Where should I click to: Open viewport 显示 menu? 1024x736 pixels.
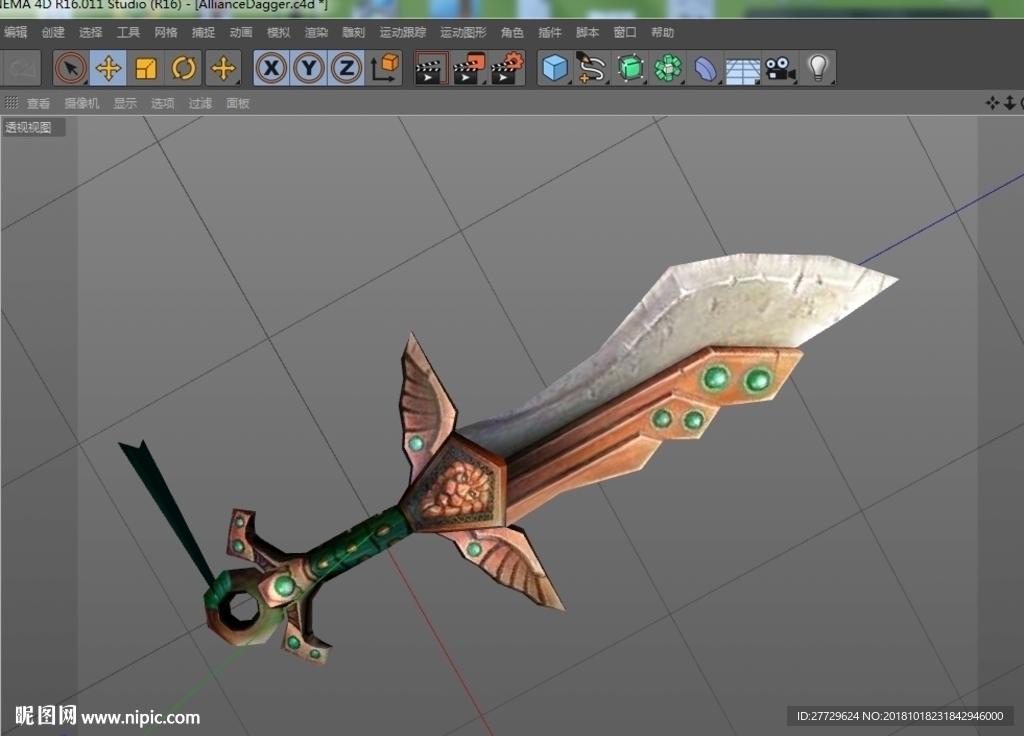(x=125, y=103)
